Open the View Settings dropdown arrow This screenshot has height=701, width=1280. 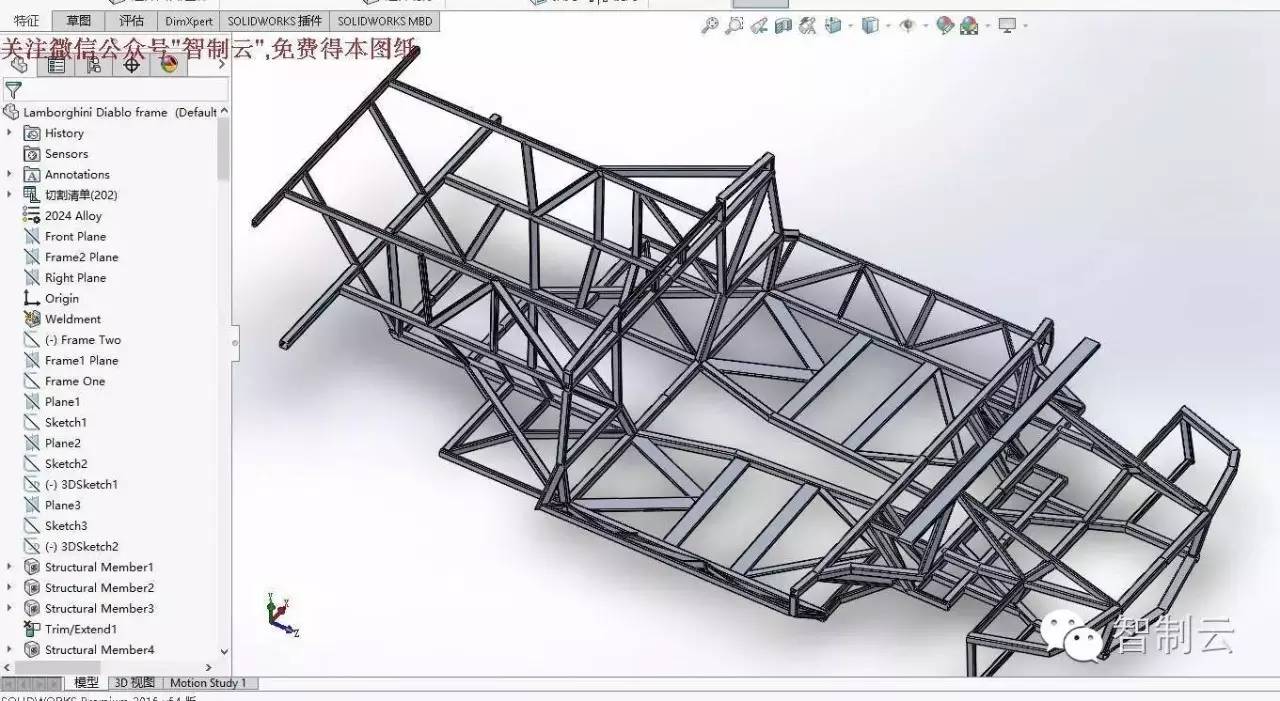coord(1025,26)
